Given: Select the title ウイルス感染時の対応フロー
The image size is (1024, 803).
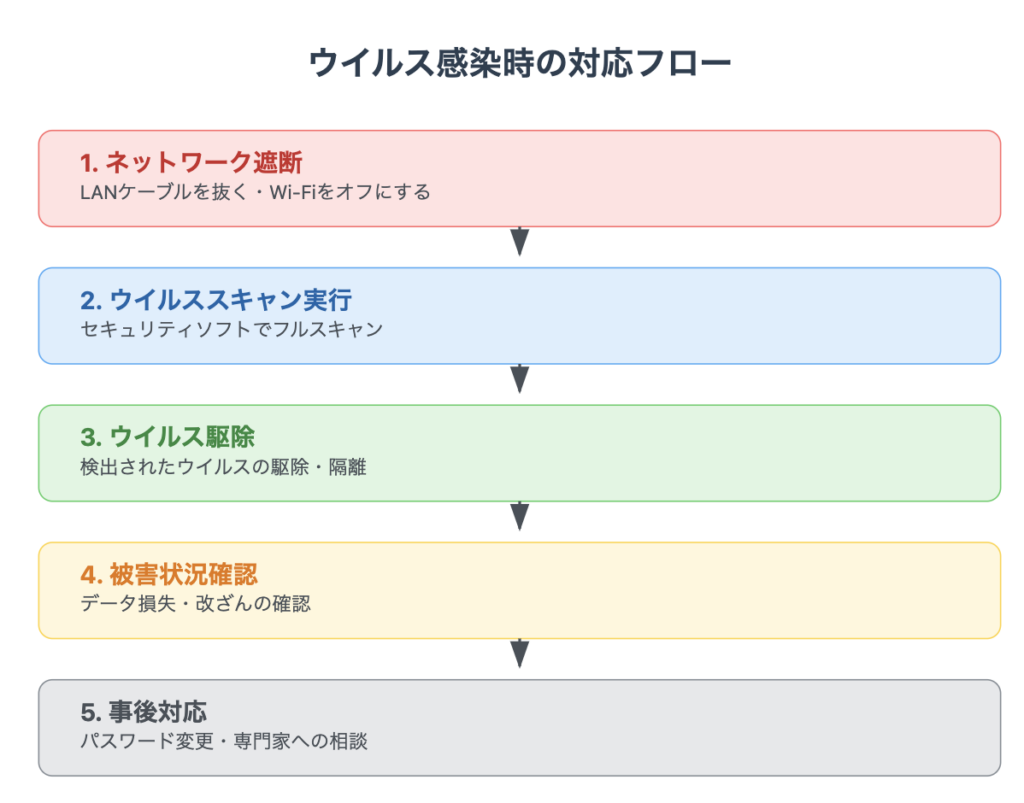Looking at the screenshot, I should tap(519, 63).
